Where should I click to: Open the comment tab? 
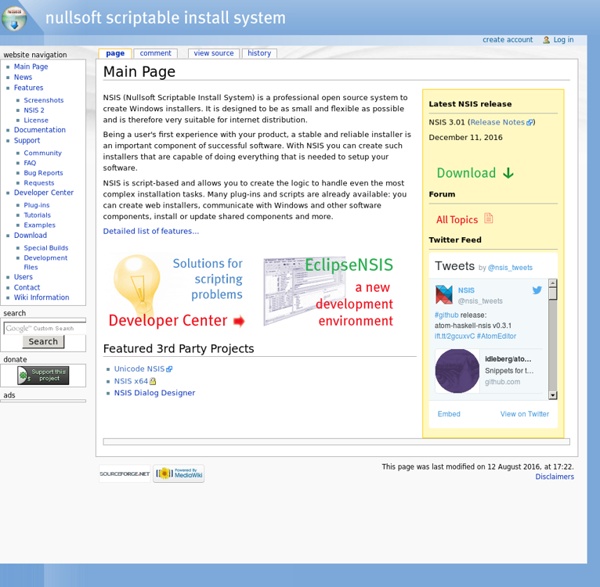pyautogui.click(x=155, y=53)
